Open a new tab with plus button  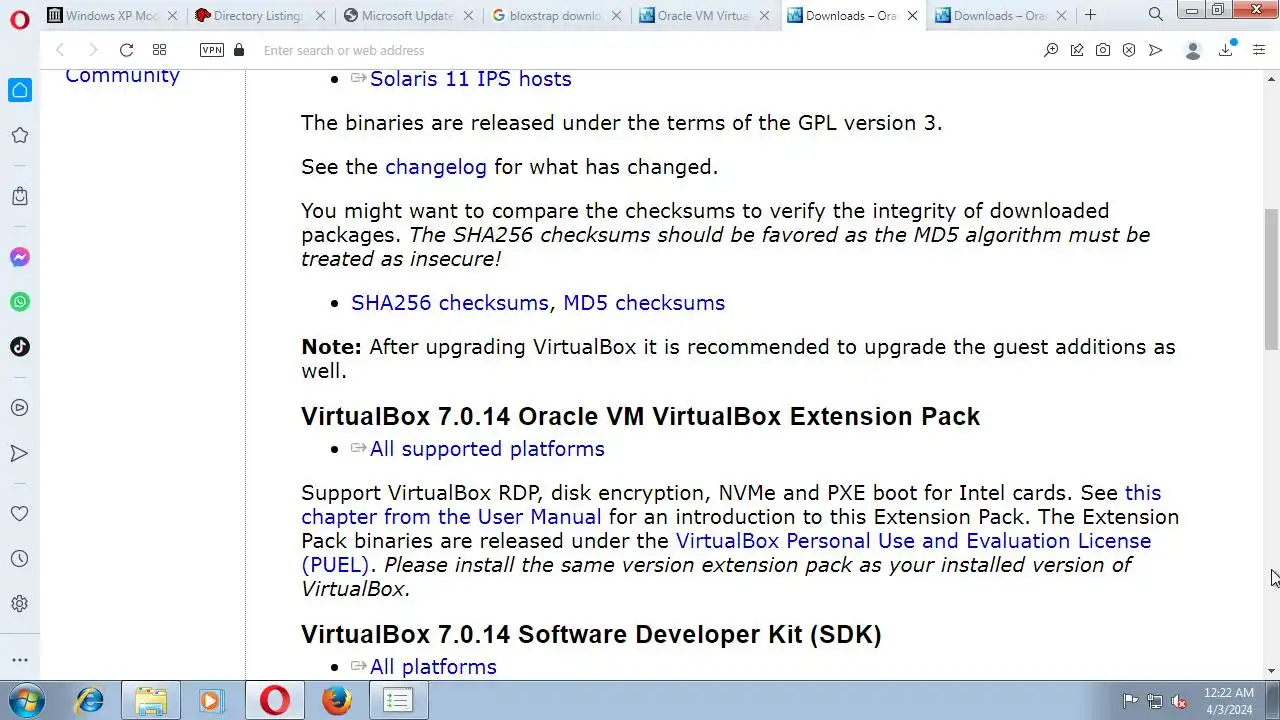1090,15
